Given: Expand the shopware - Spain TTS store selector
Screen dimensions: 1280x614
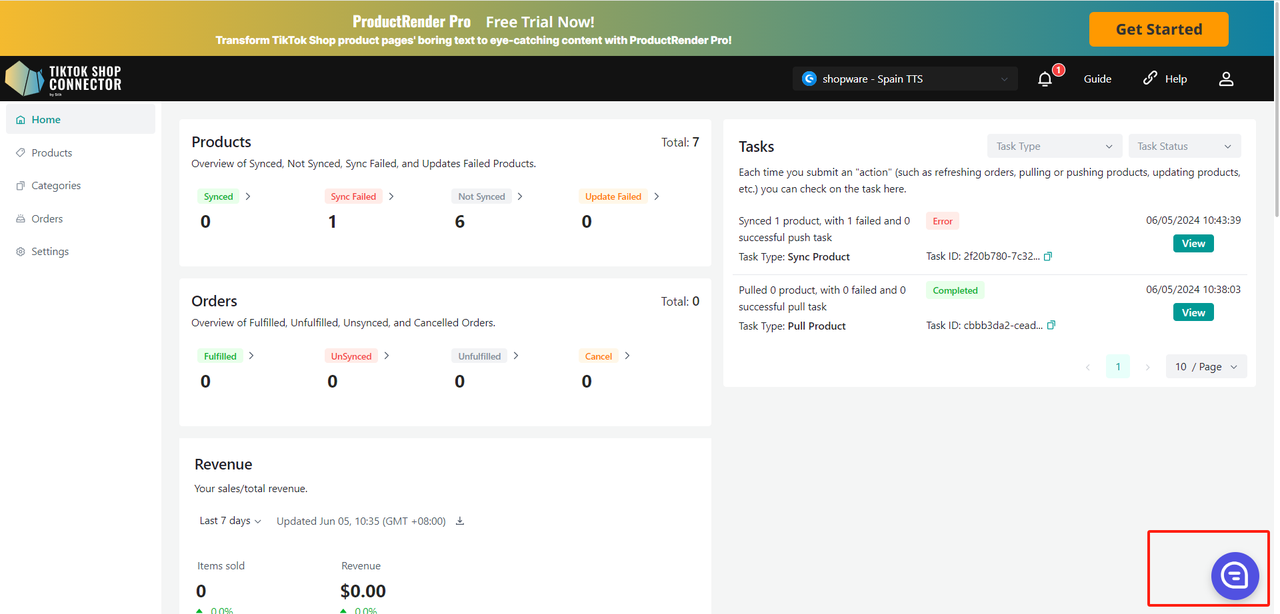Looking at the screenshot, I should [906, 79].
